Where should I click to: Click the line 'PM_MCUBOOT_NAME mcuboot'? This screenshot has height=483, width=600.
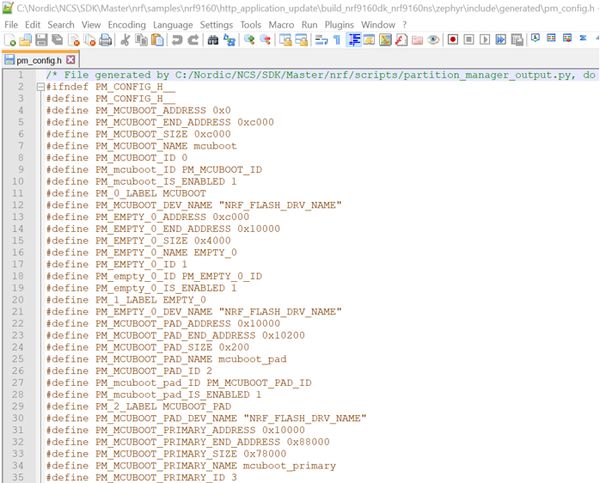142,146
